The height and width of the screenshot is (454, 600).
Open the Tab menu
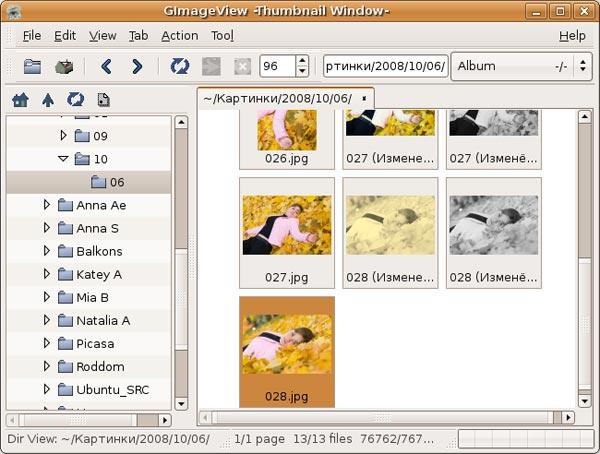tap(138, 36)
